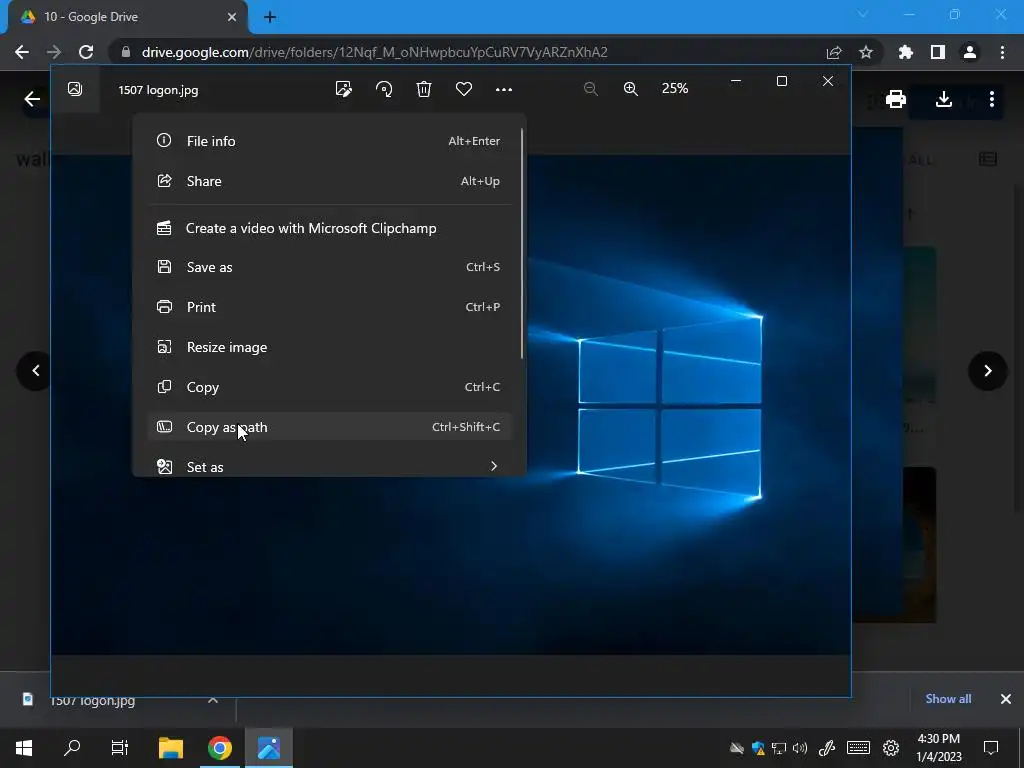Open Drive preview more actions menu
The image size is (1024, 768).
pyautogui.click(x=991, y=99)
